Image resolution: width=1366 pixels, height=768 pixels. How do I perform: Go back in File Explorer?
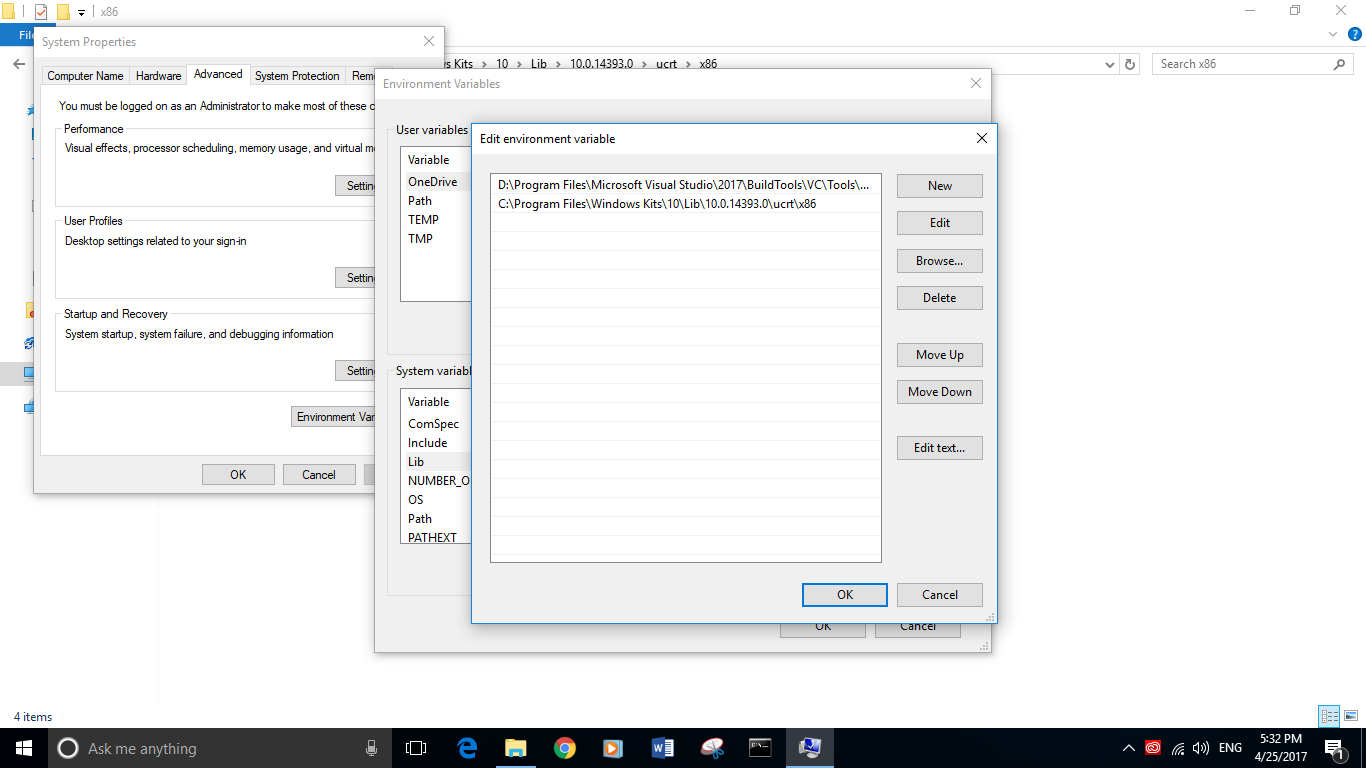[18, 64]
